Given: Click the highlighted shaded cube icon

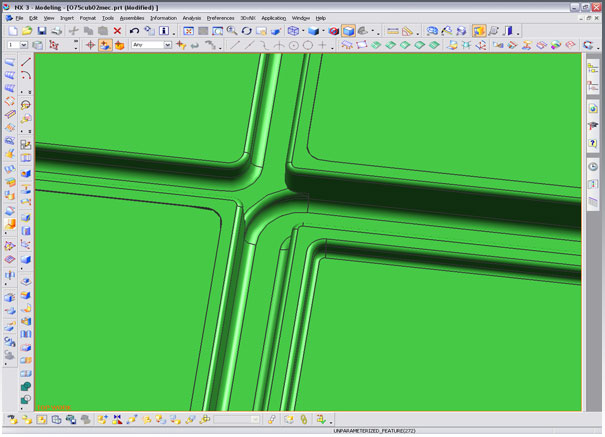Looking at the screenshot, I should [x=348, y=31].
